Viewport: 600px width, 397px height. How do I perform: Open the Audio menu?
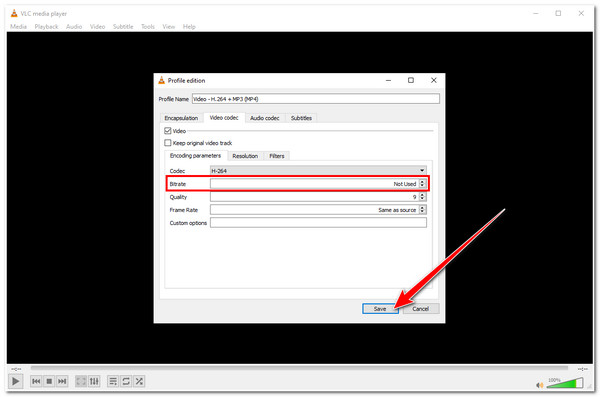click(x=74, y=26)
